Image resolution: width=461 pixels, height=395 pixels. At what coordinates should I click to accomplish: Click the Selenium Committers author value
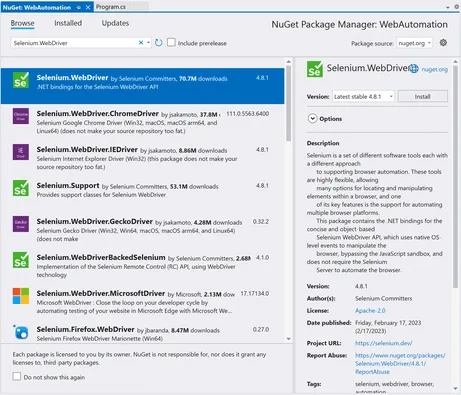(x=383, y=298)
